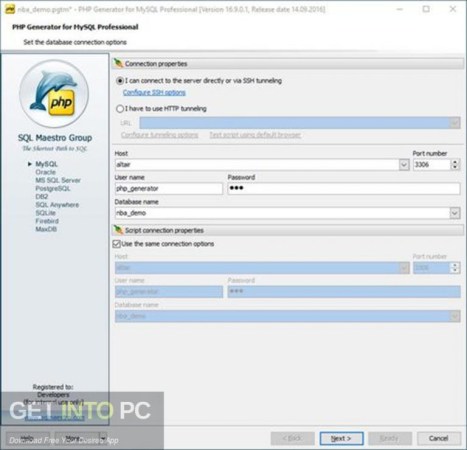Select MaxDB in the product list
This screenshot has width=467, height=450.
[x=46, y=229]
